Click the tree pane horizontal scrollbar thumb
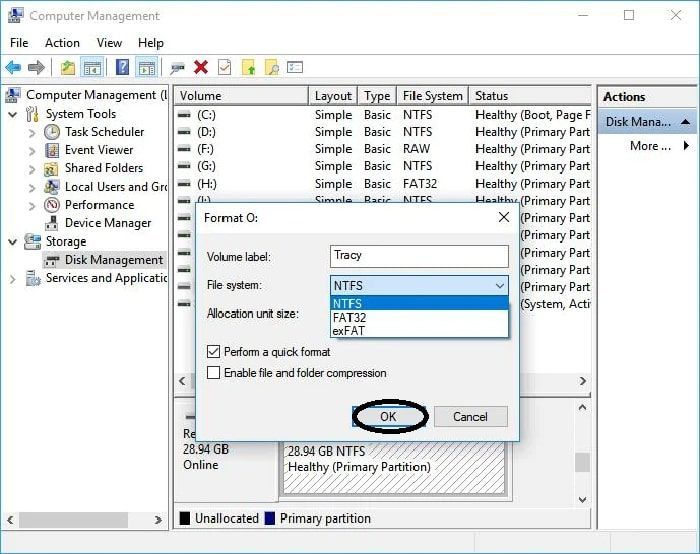The height and width of the screenshot is (554, 700). [73, 520]
